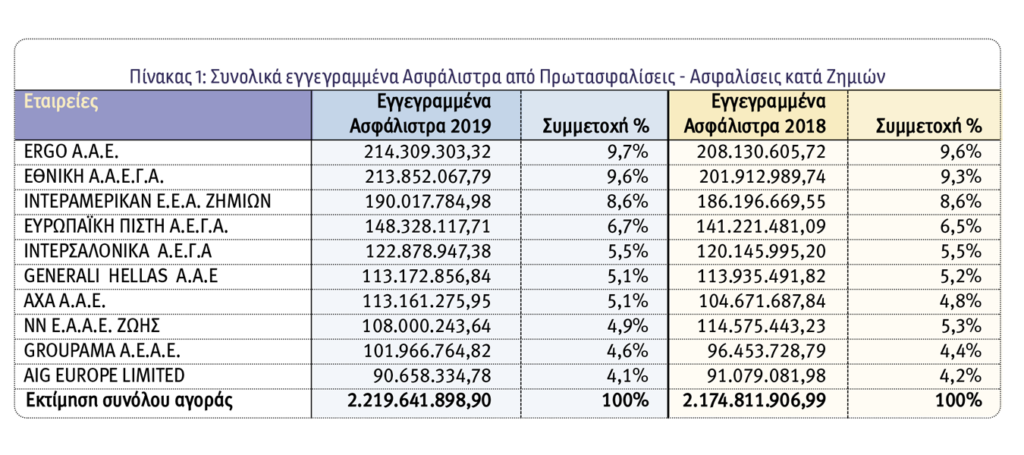This screenshot has height=455, width=1024.
Task: Select the ΙΝΤΕΡΣΑΛΟΝΙΚΑ Α.Ε.Γ.Α cell
Action: pyautogui.click(x=163, y=251)
